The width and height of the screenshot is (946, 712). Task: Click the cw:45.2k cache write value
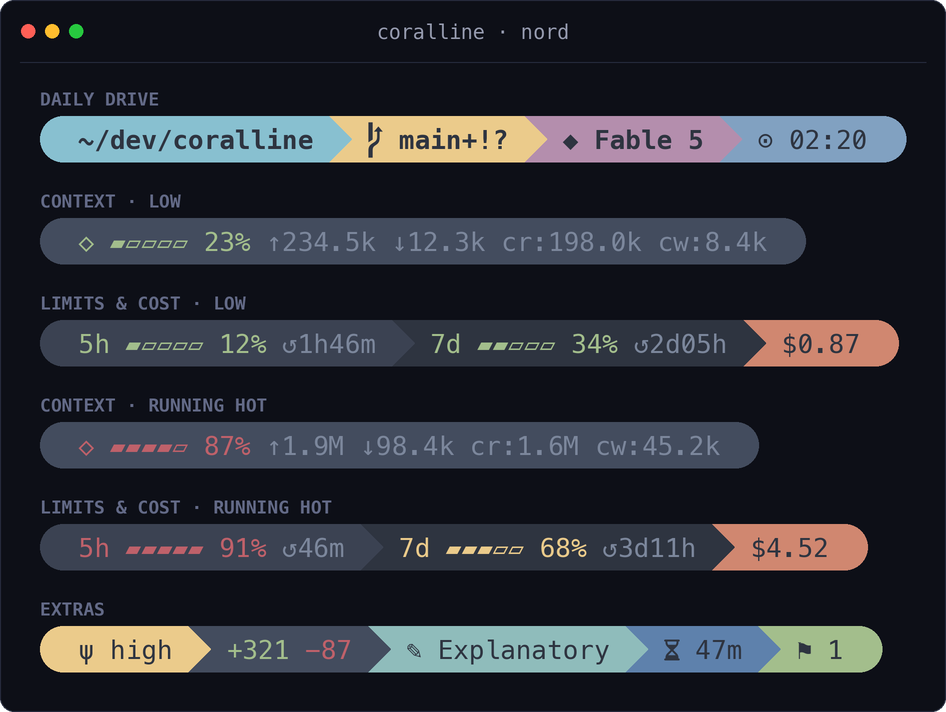658,447
